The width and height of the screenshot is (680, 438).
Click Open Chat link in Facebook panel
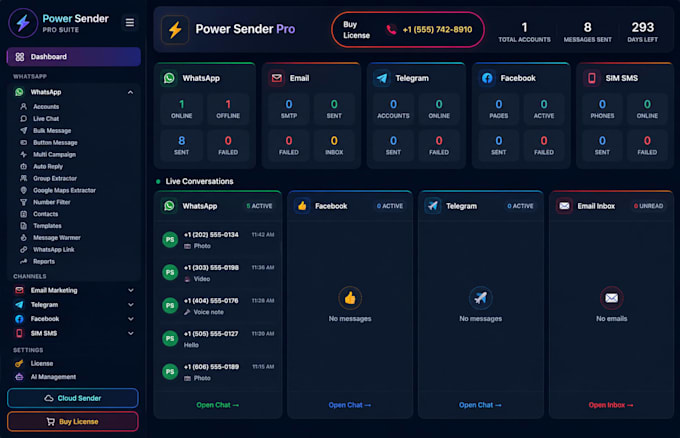pyautogui.click(x=350, y=405)
